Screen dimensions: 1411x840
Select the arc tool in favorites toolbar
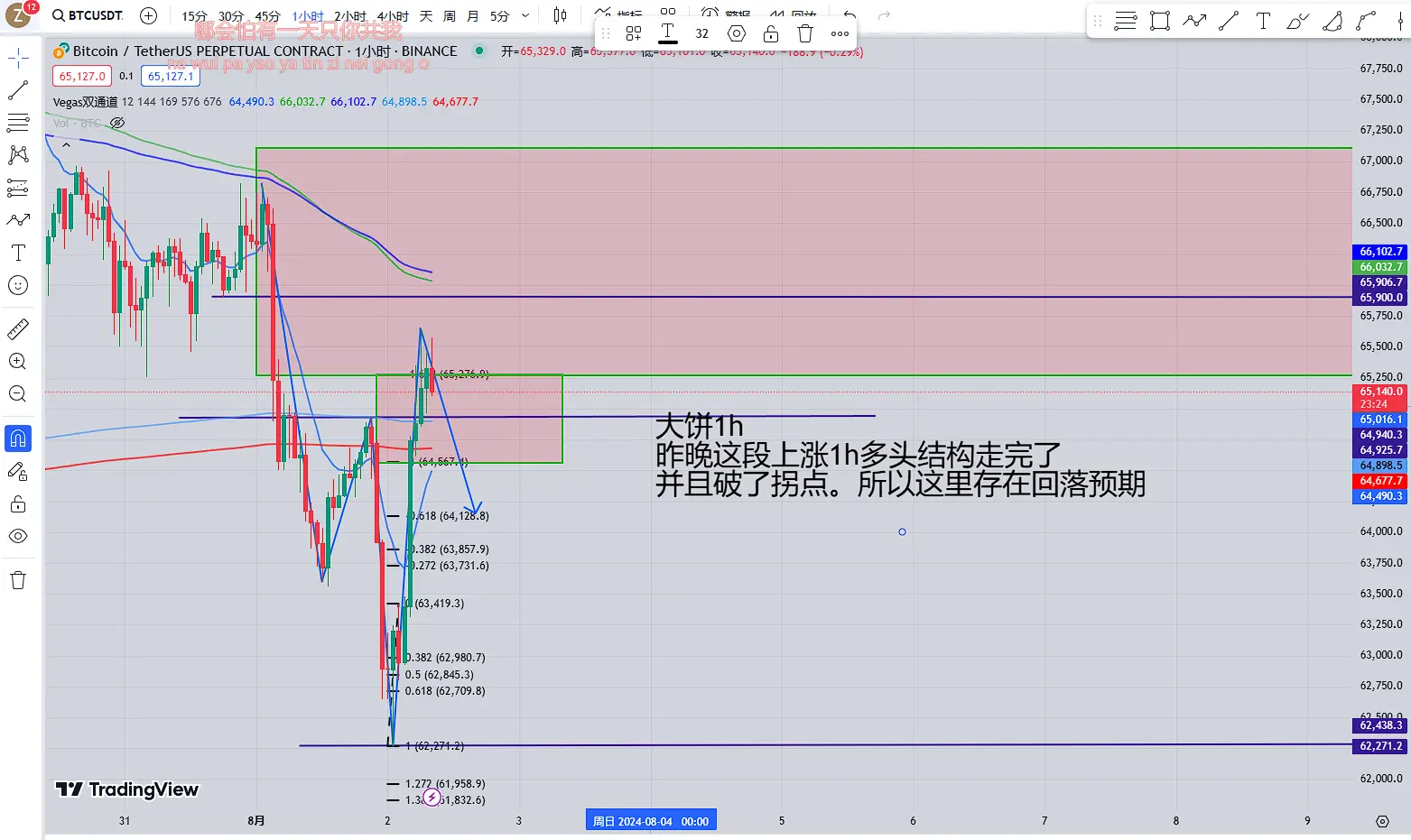[1332, 21]
